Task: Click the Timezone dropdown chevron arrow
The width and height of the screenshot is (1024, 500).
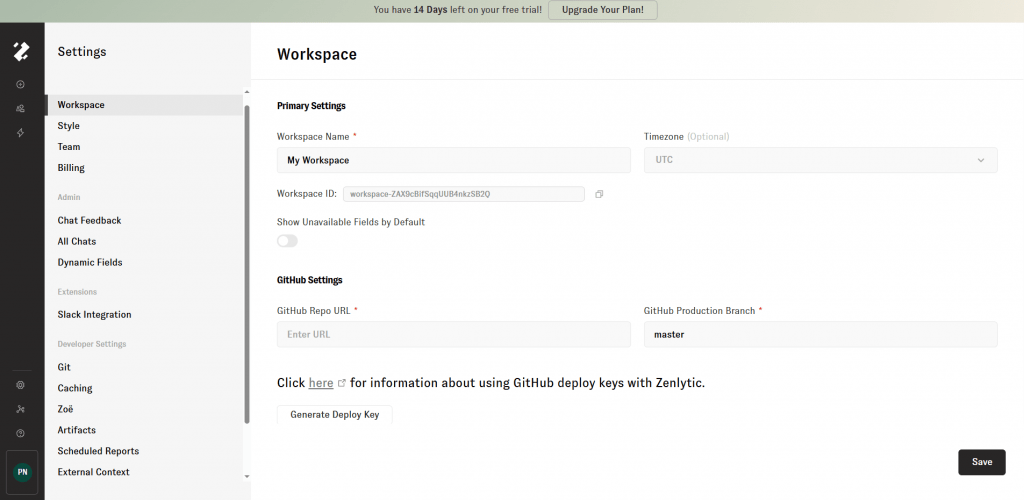Action: point(981,161)
